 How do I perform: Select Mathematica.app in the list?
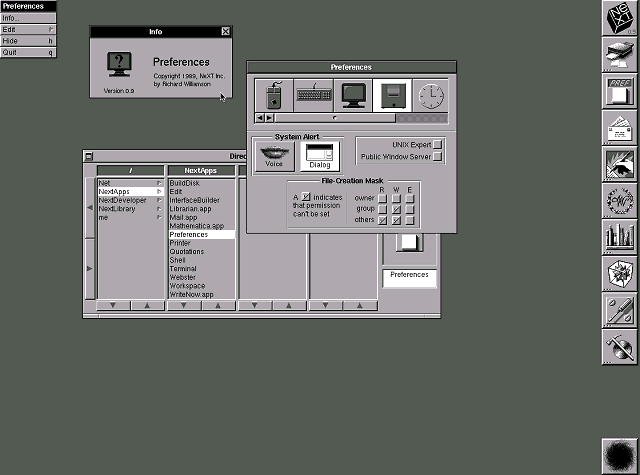tap(201, 226)
